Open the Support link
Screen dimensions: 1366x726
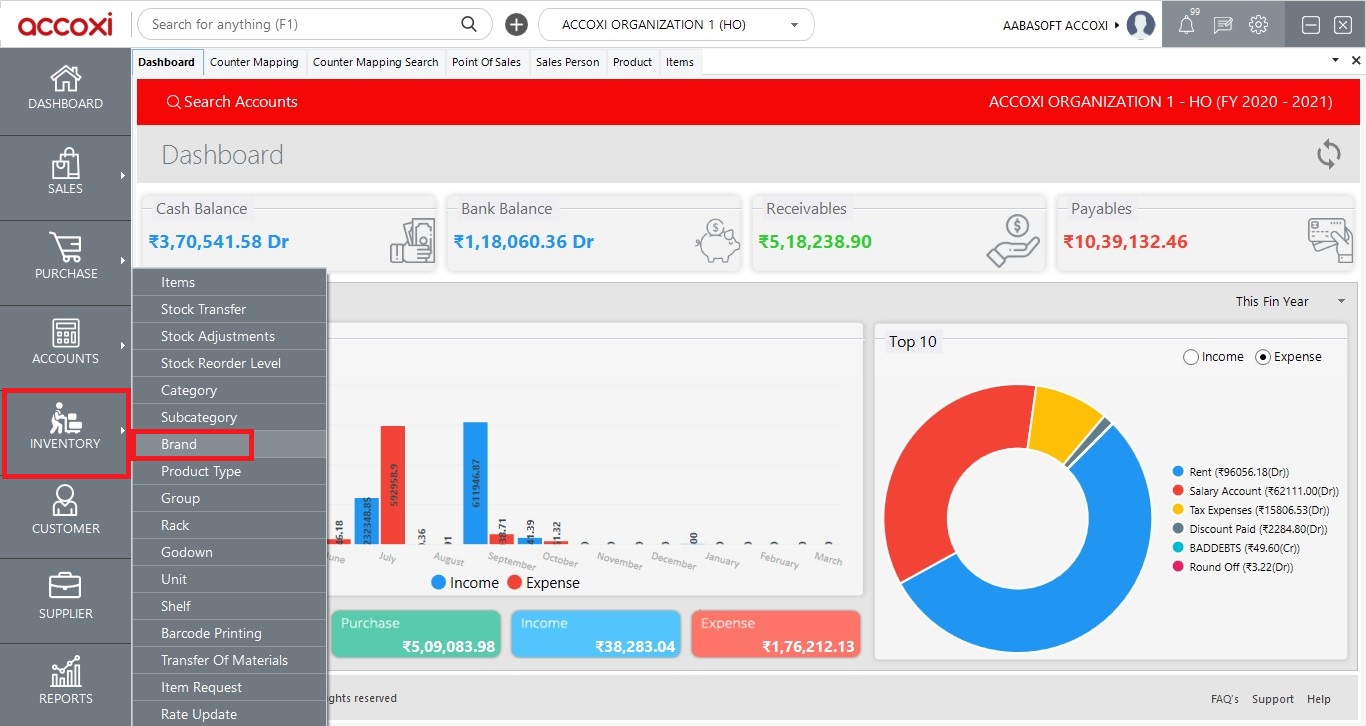(1272, 699)
